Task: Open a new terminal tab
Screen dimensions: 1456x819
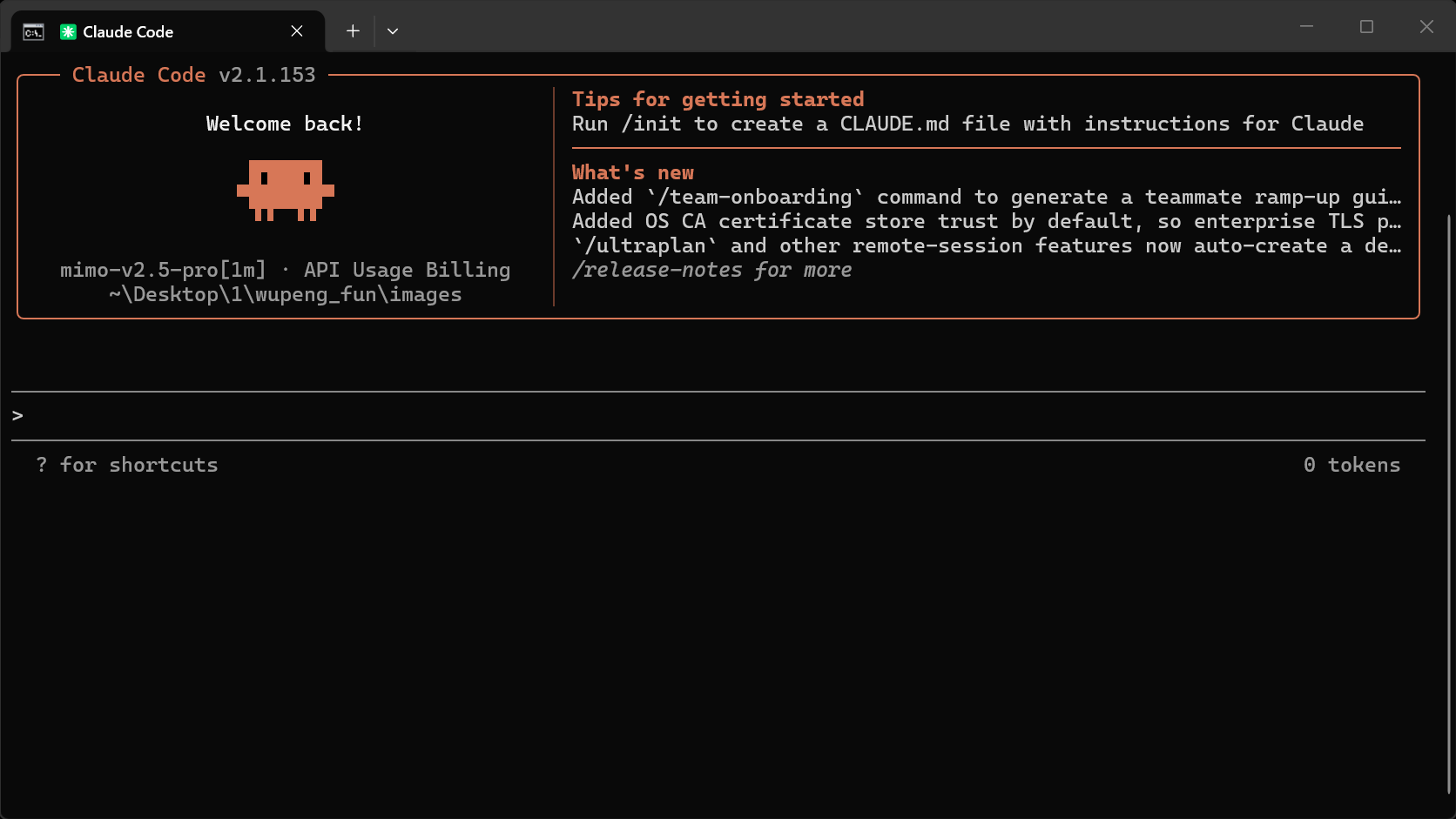Action: click(x=353, y=31)
